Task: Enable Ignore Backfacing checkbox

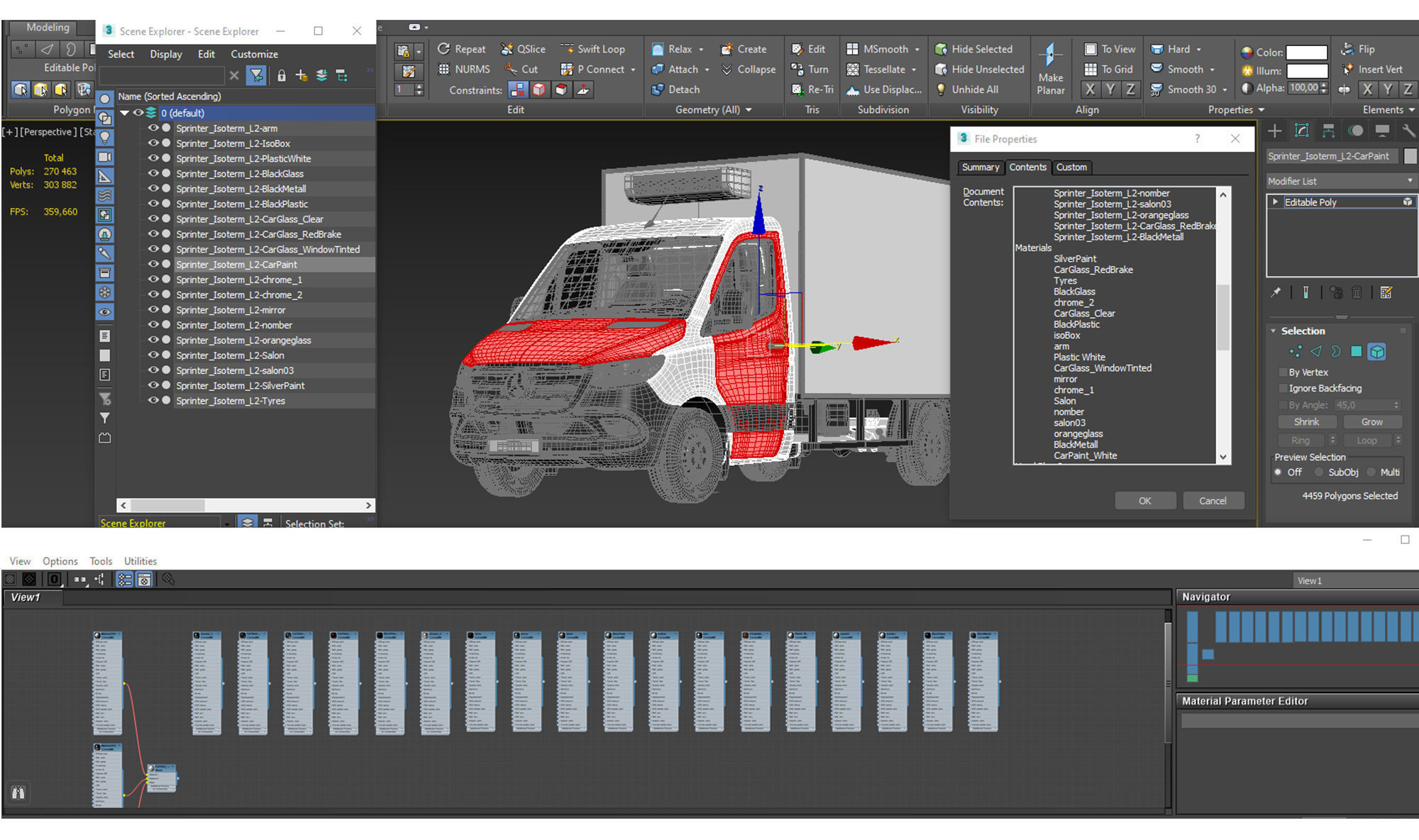Action: (x=1283, y=389)
